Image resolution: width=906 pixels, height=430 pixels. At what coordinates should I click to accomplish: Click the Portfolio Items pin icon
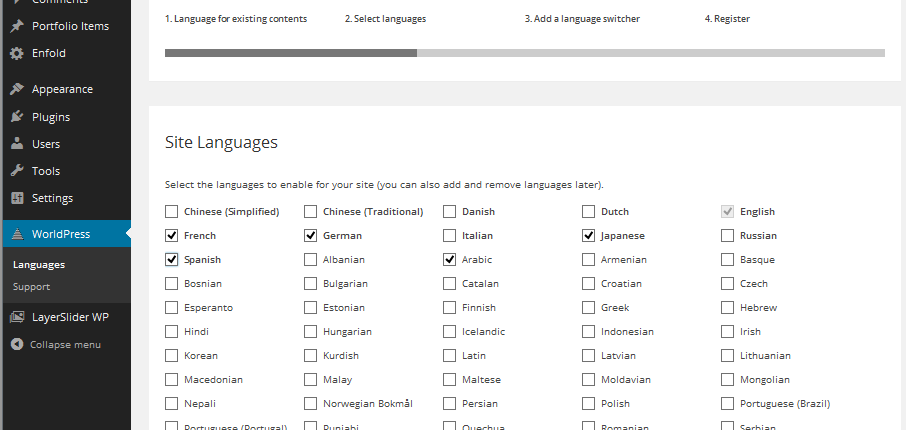(x=17, y=26)
